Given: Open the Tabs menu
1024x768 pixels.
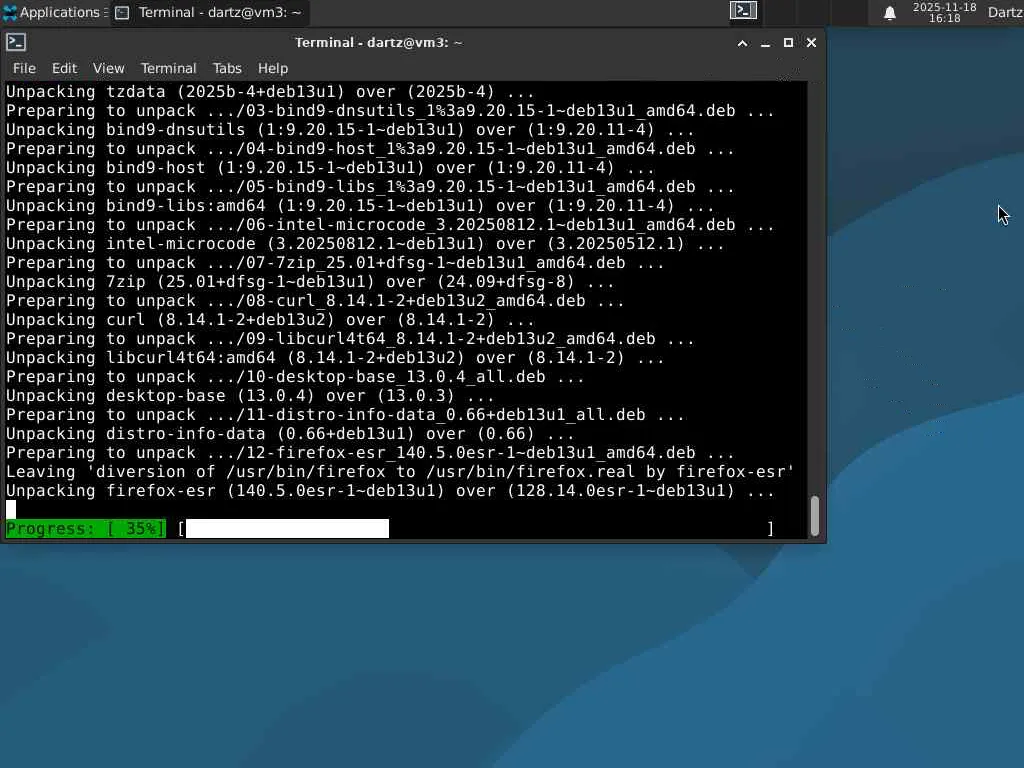Looking at the screenshot, I should 227,68.
